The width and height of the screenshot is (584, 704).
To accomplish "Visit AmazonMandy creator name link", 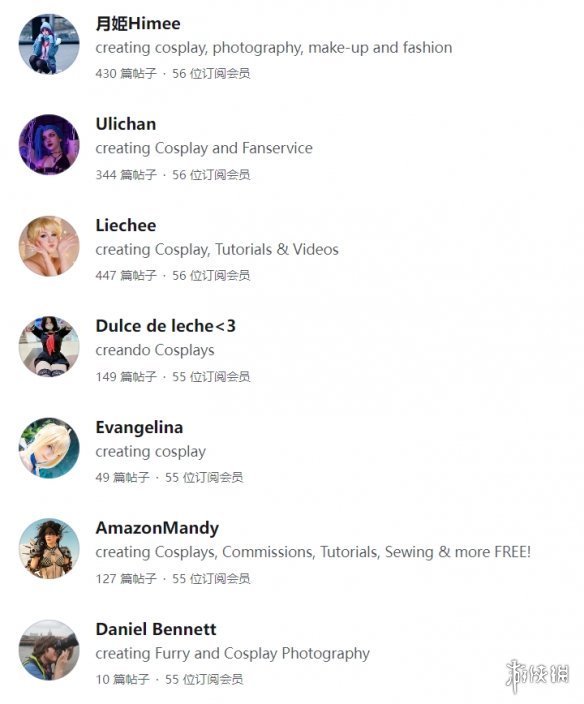I will 157,528.
